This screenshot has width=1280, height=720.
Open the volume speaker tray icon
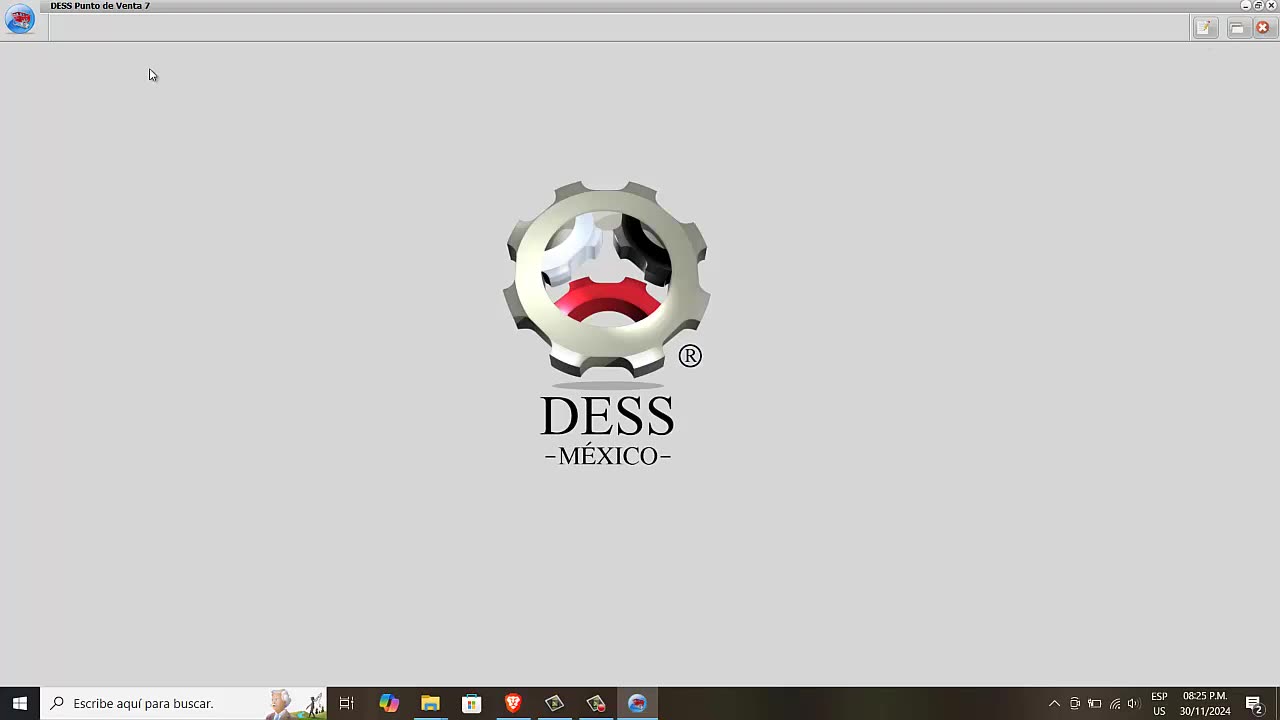tap(1134, 704)
